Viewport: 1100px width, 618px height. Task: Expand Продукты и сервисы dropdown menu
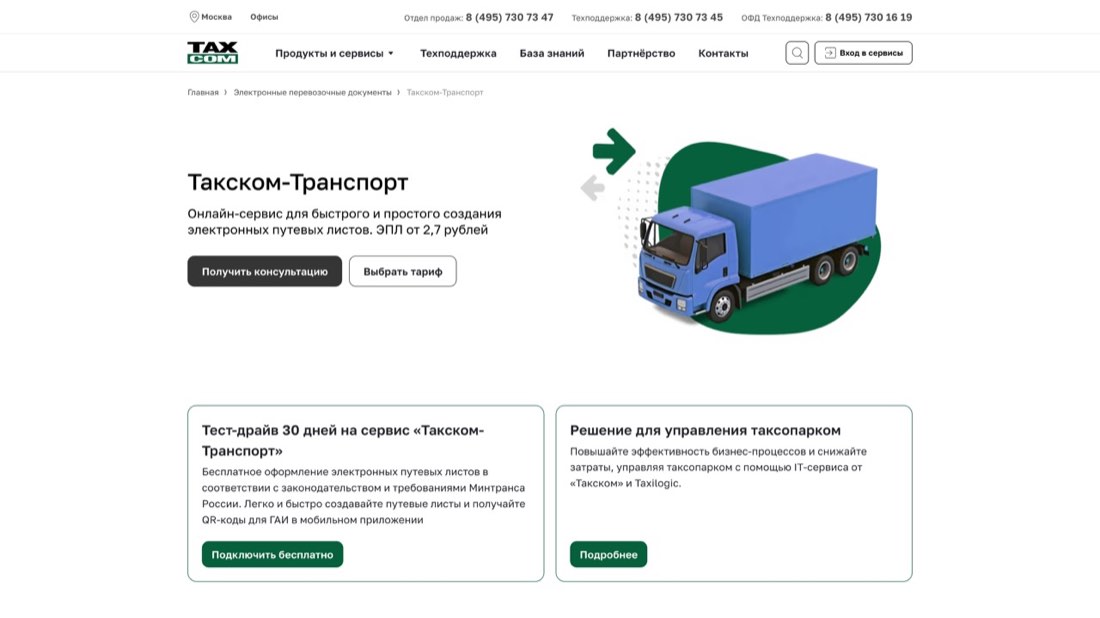click(335, 53)
